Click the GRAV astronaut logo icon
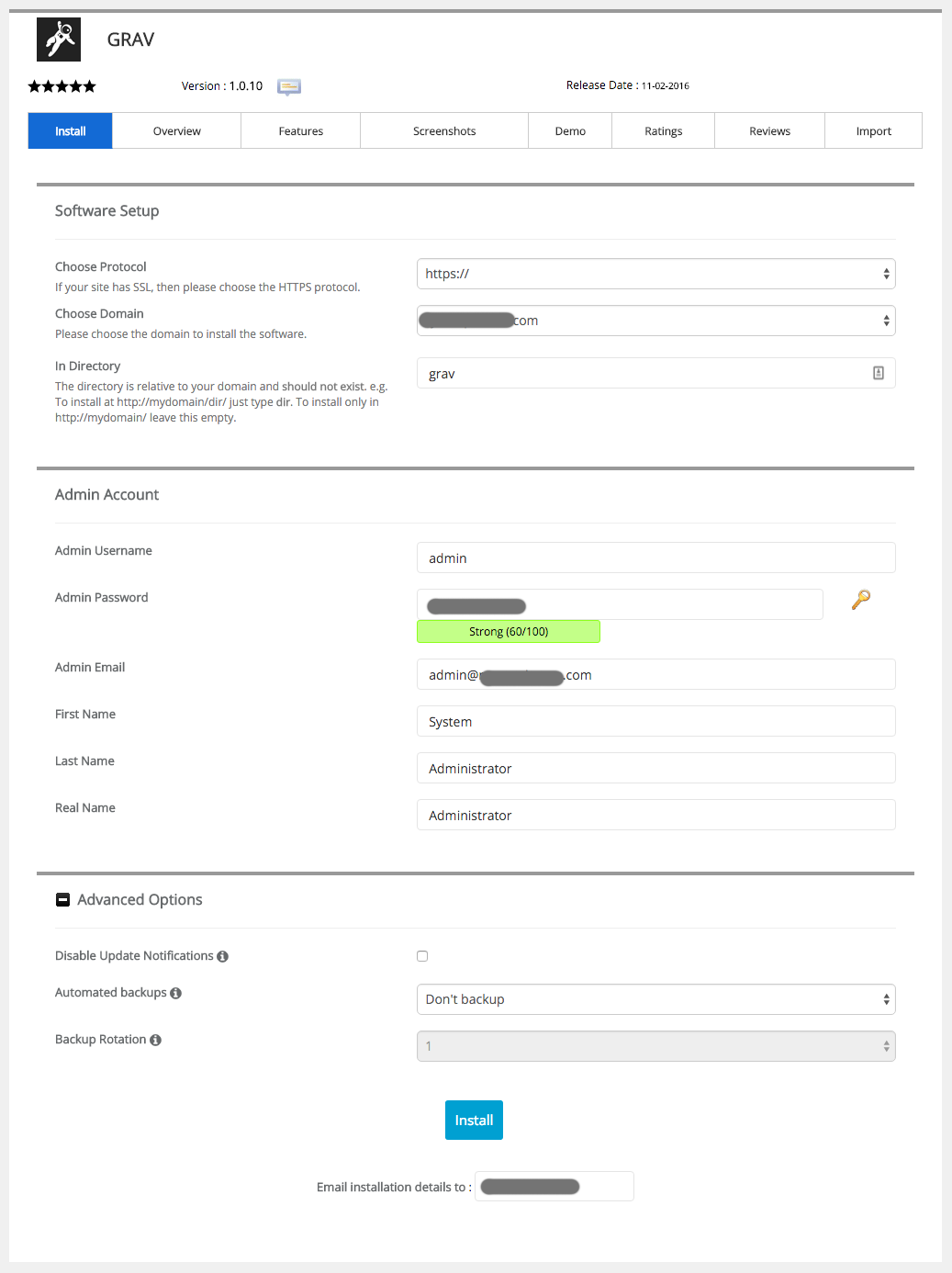Viewport: 952px width, 1273px height. (59, 39)
